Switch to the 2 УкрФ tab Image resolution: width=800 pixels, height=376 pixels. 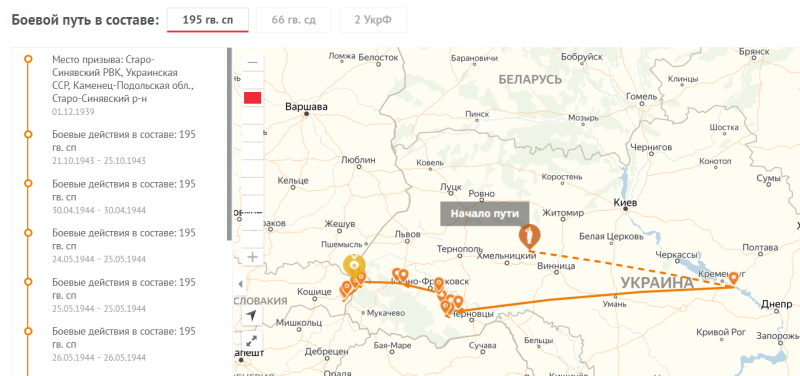click(373, 20)
